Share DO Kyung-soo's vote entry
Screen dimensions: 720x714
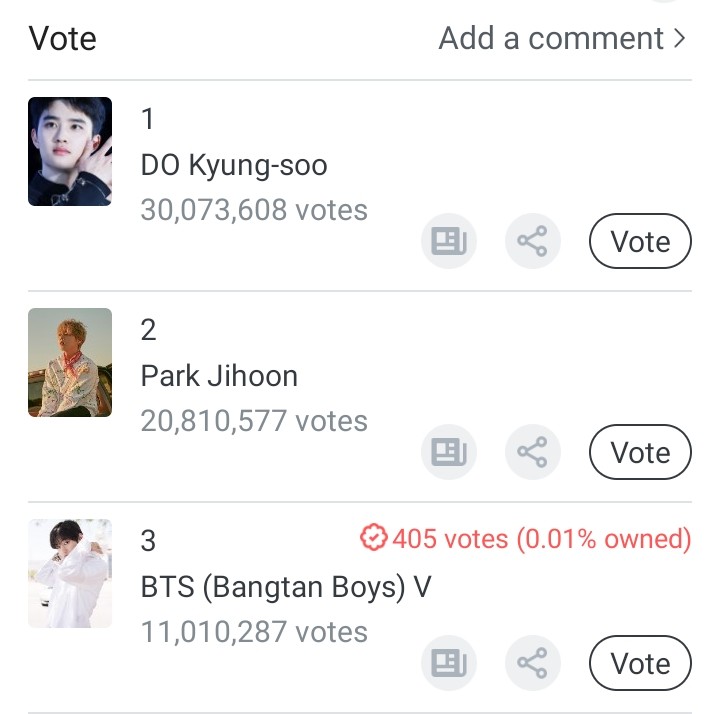point(532,241)
